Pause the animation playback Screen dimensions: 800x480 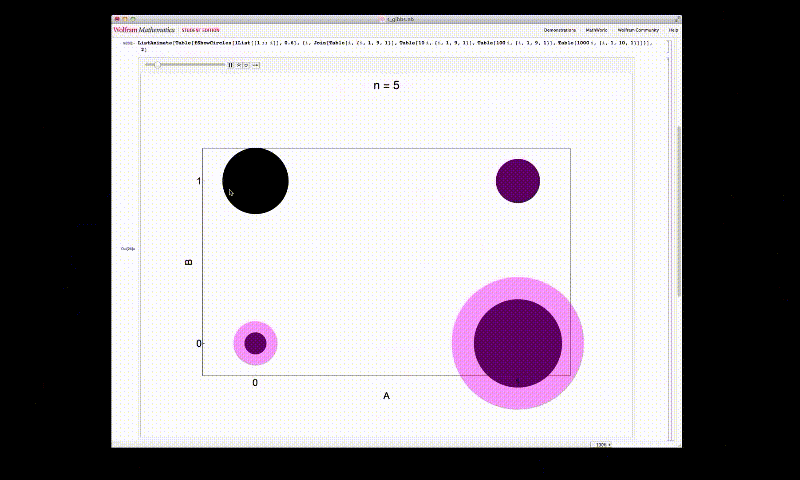point(231,65)
